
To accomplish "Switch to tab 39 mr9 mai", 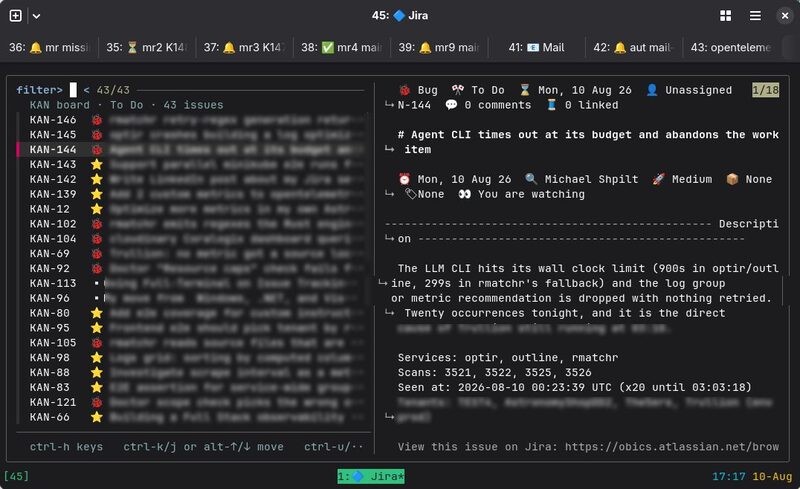I will tap(439, 47).
